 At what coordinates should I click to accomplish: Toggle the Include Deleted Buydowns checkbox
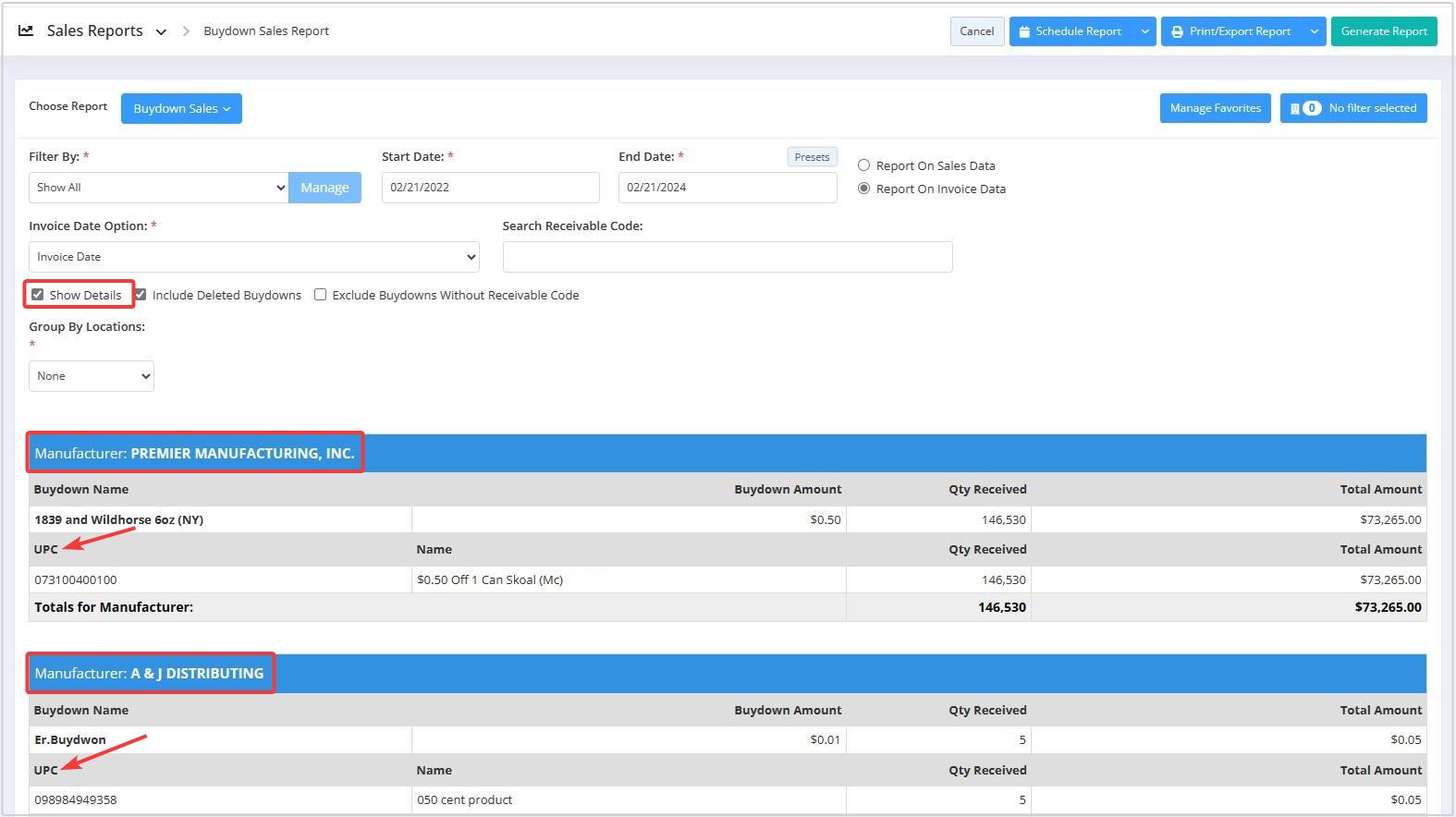coord(141,295)
